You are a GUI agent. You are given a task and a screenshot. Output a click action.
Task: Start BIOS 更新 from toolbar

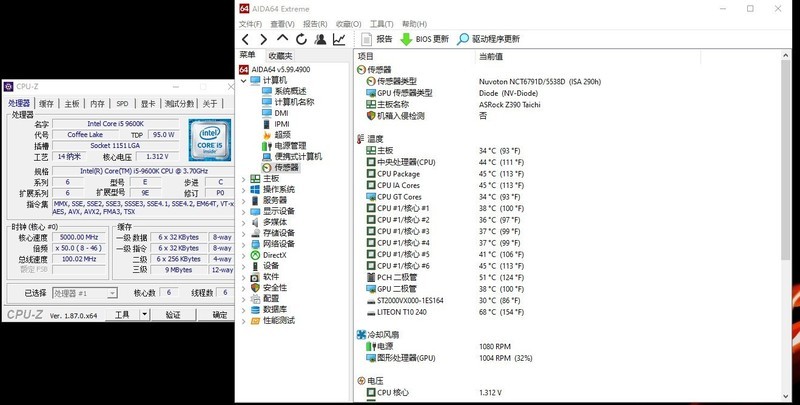[424, 39]
